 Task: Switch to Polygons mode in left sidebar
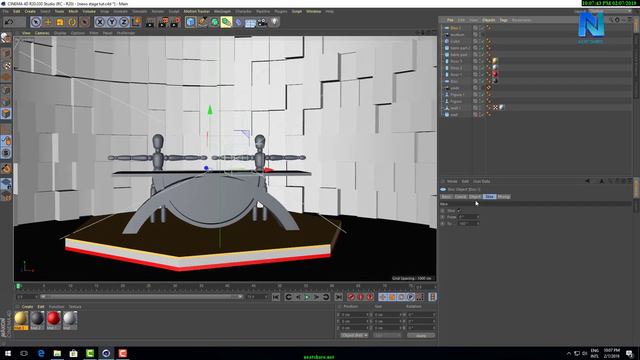click(x=6, y=113)
